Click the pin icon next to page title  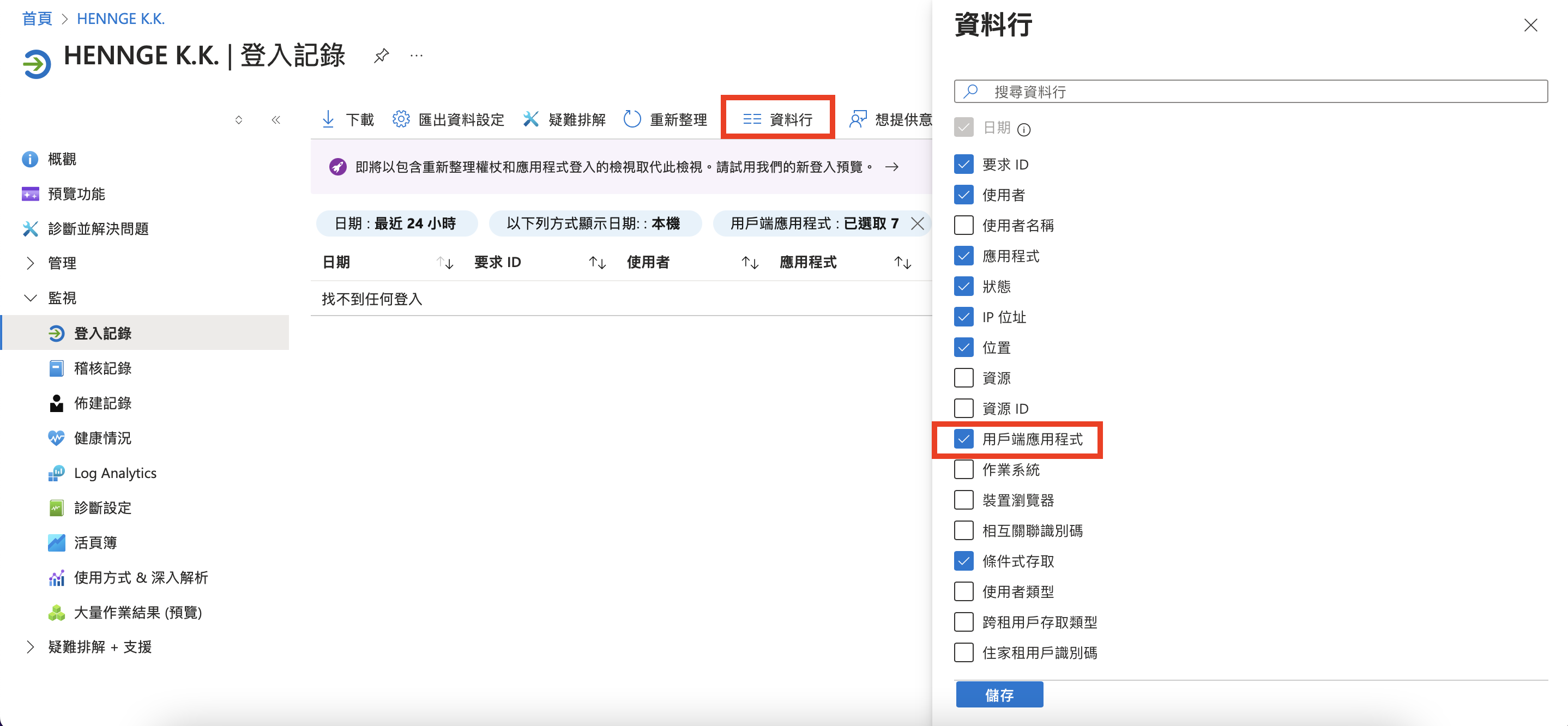coord(381,56)
